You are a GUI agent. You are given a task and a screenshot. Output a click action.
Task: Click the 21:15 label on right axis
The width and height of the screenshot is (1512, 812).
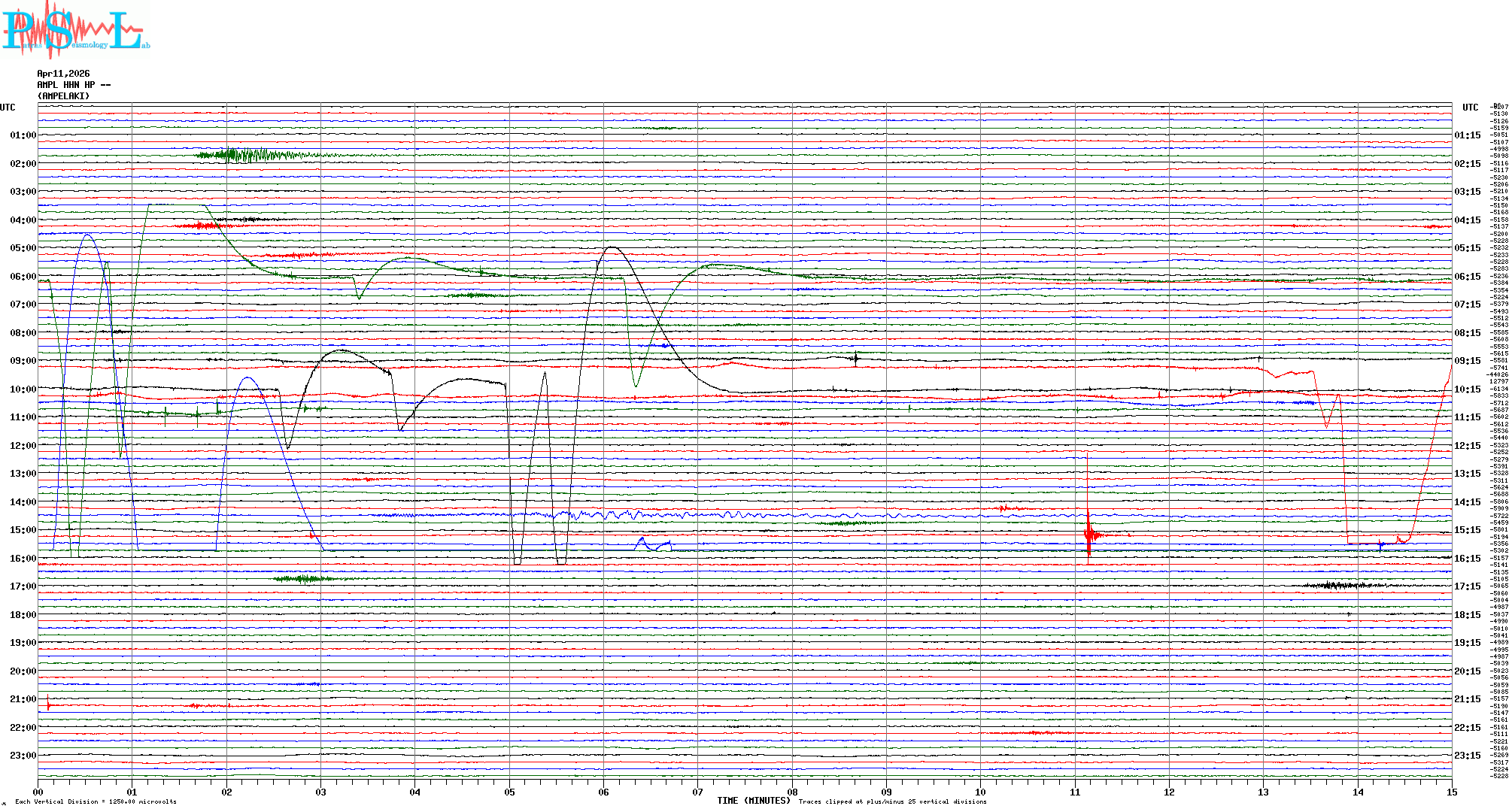click(x=1467, y=699)
